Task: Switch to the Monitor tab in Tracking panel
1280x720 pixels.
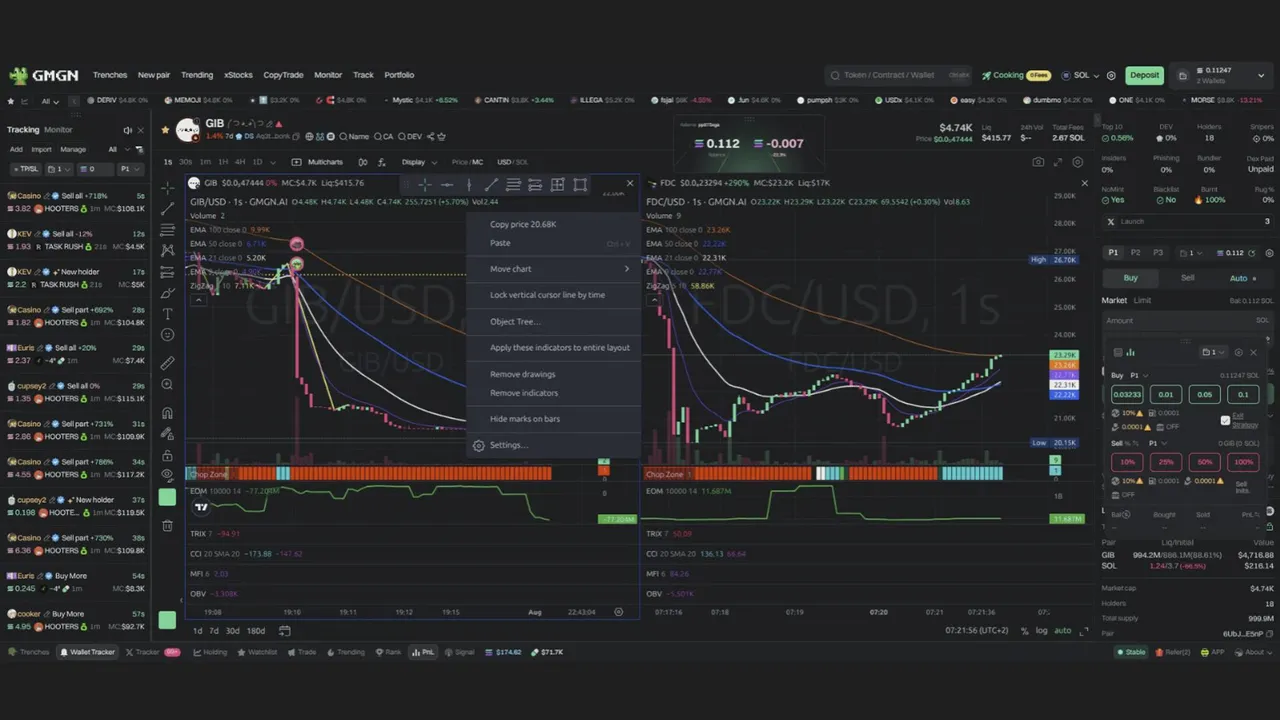Action: coord(58,130)
